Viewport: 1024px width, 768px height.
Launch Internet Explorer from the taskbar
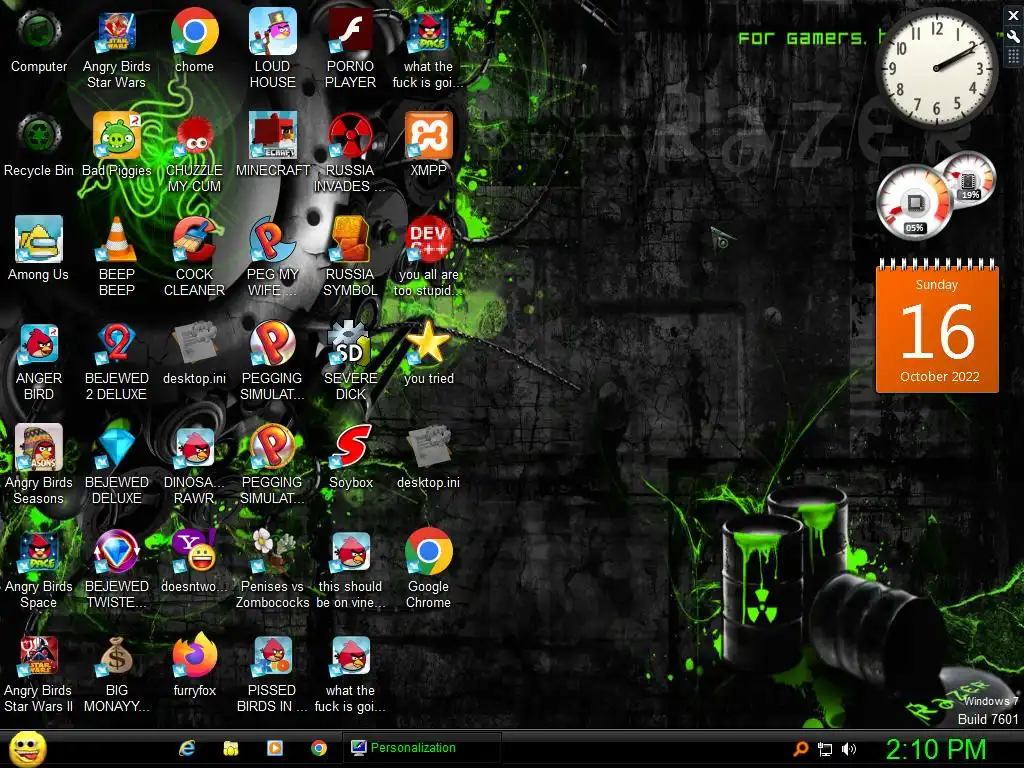(x=187, y=748)
